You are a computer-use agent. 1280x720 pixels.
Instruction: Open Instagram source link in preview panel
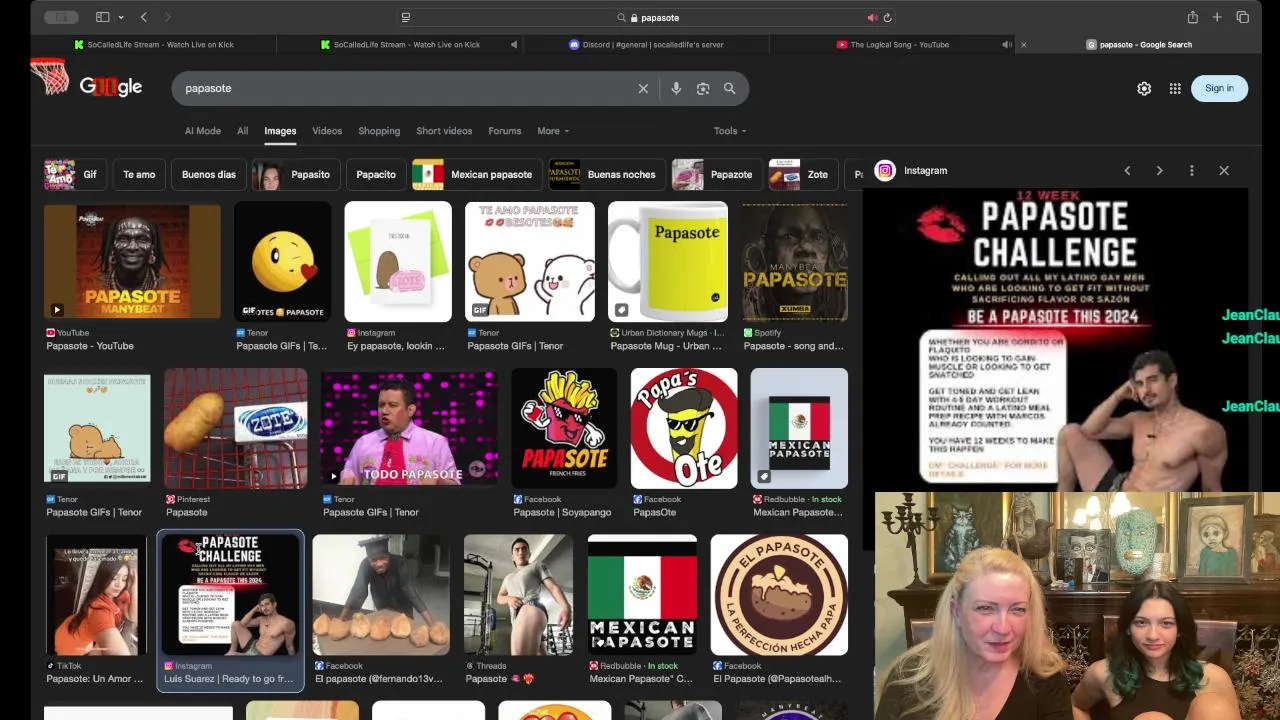[912, 171]
